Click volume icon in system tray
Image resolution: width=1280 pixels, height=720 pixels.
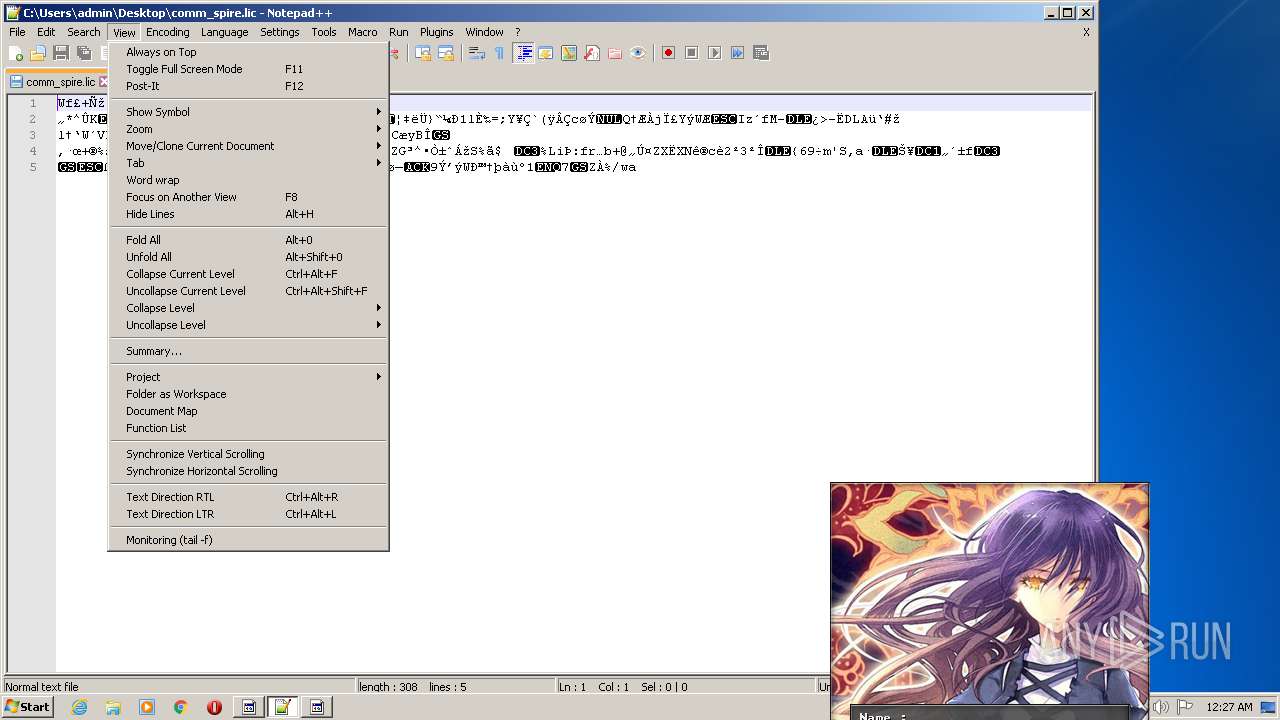(1161, 707)
